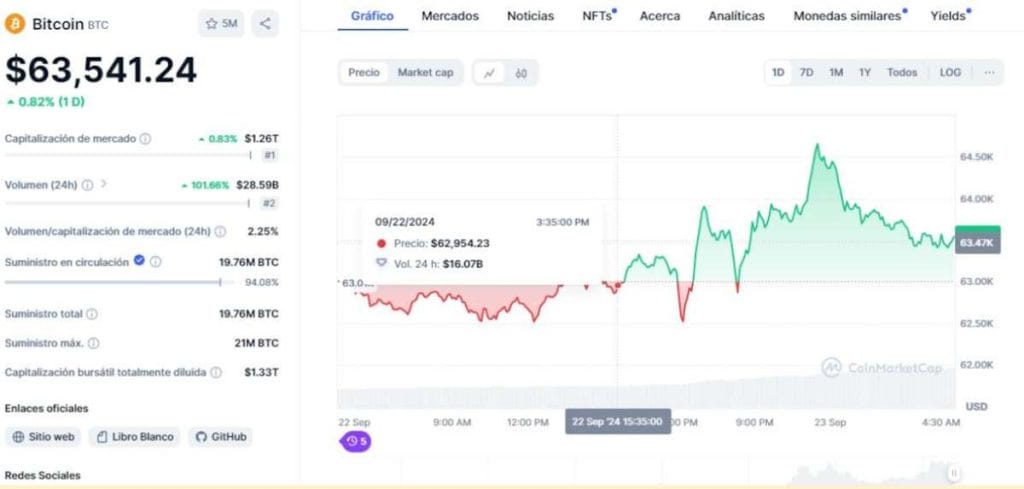Open the Gráfico tab
Viewport: 1024px width, 489px height.
tap(372, 16)
